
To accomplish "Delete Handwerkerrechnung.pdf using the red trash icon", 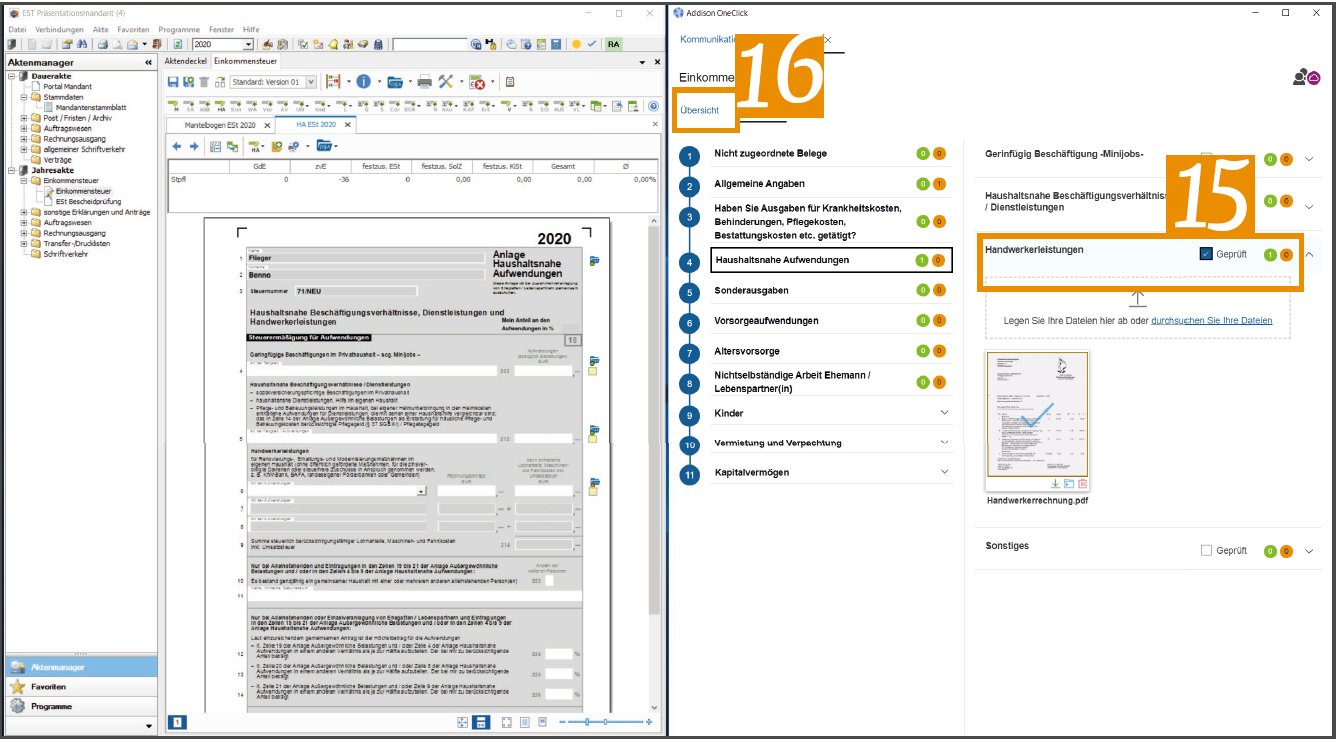I will (x=1082, y=483).
